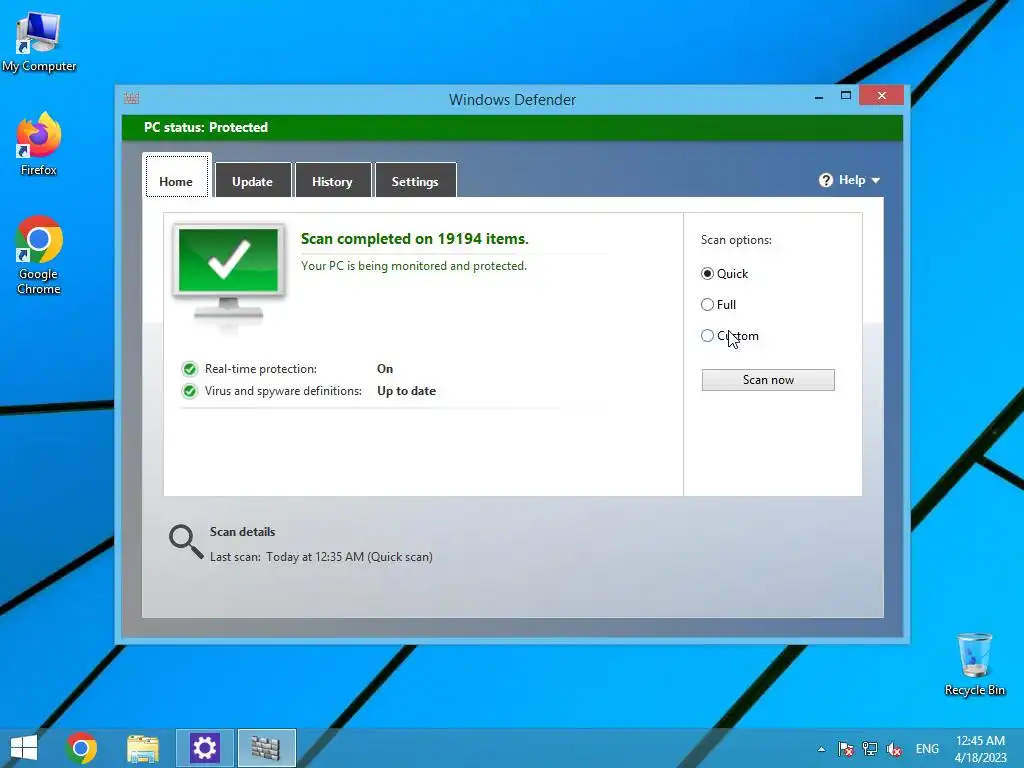
Task: Open Google Chrome desktop shortcut
Action: (x=39, y=255)
